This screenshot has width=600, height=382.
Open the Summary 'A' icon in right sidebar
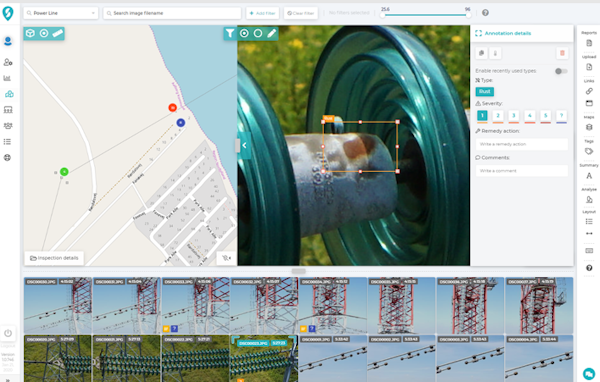point(589,176)
